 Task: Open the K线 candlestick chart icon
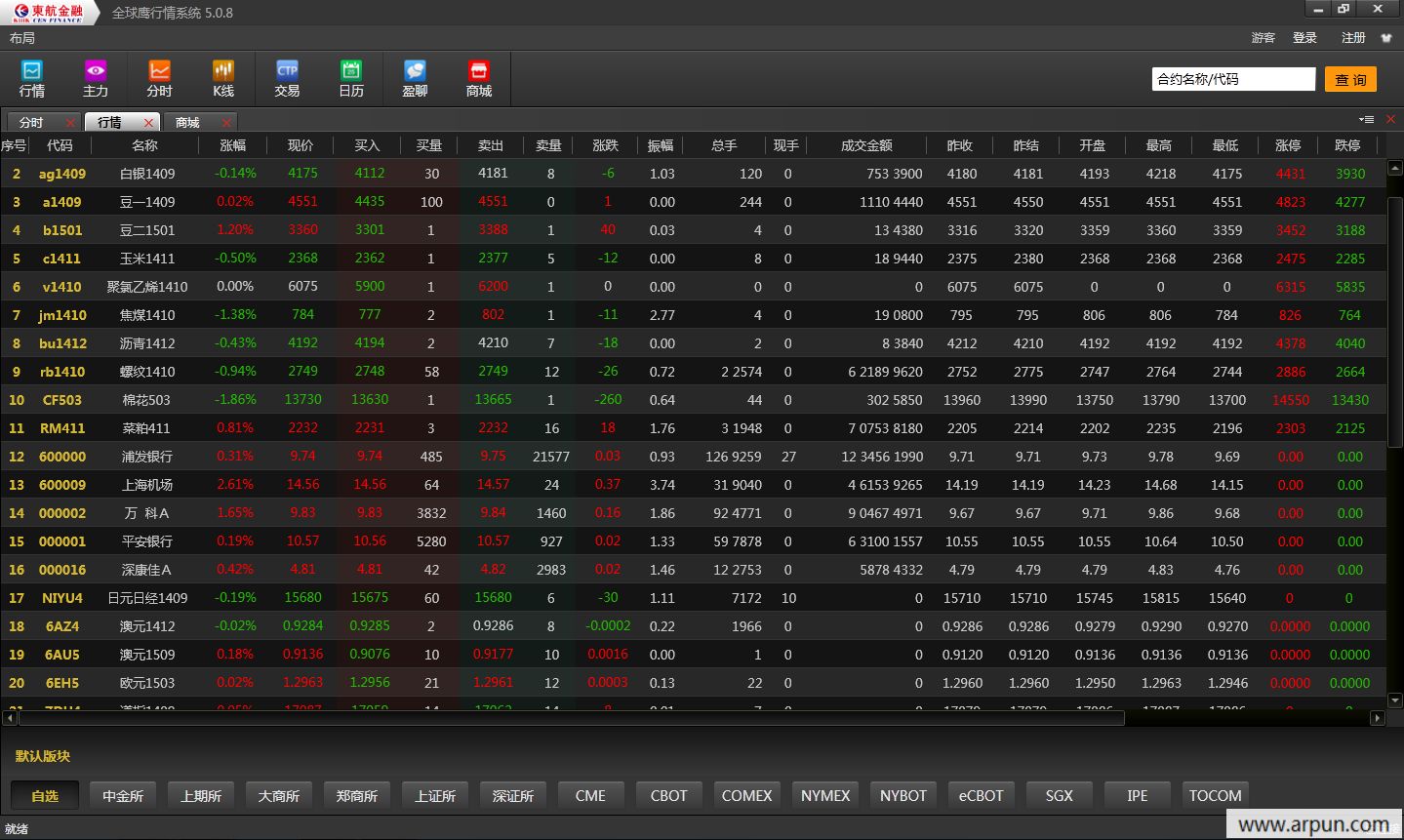click(223, 79)
